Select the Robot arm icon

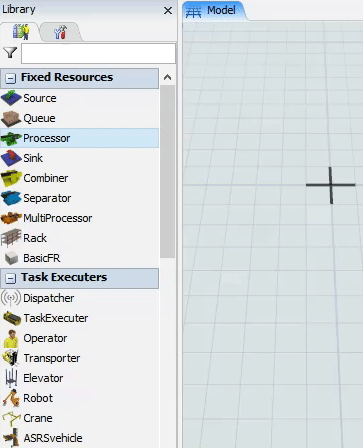coord(11,398)
